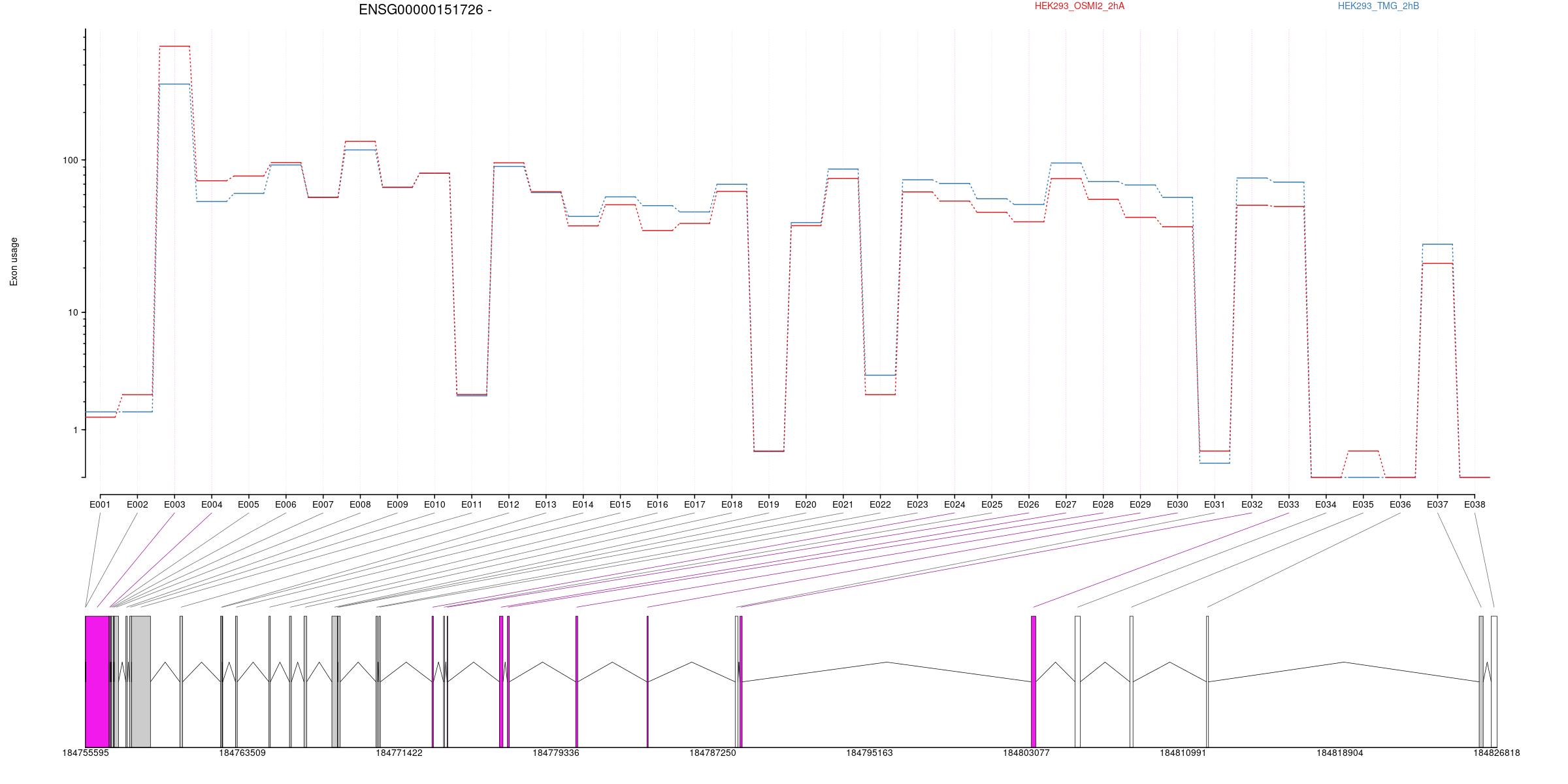Click exon label E003

pos(174,504)
